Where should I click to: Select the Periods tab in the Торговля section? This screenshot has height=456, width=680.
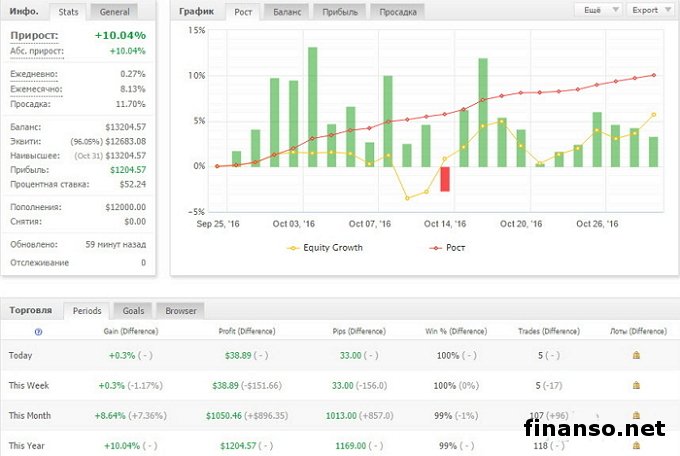point(86,310)
